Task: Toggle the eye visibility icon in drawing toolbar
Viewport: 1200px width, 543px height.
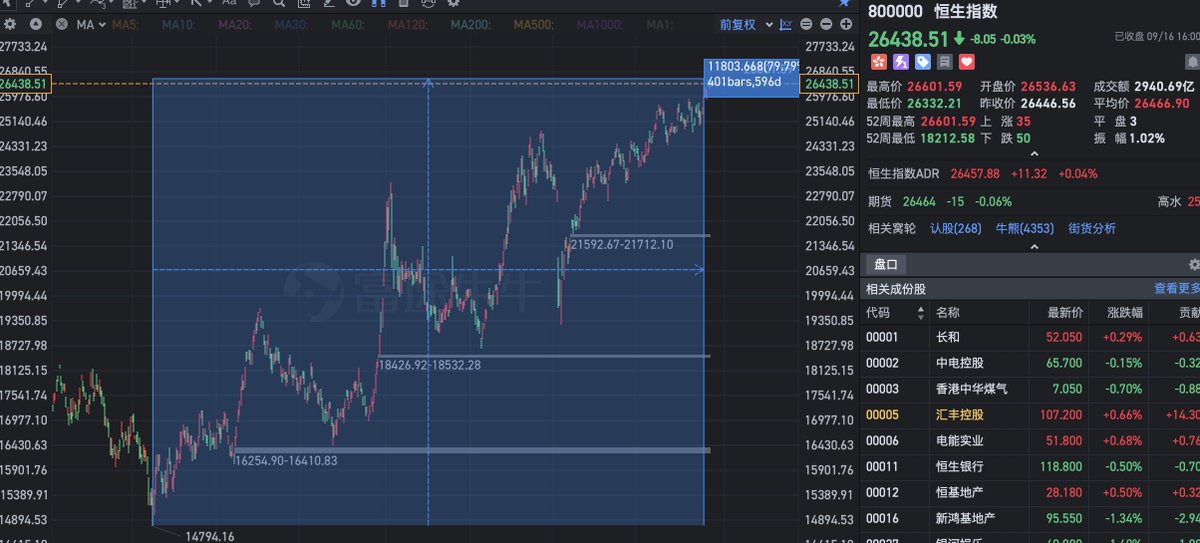Action: (x=352, y=3)
